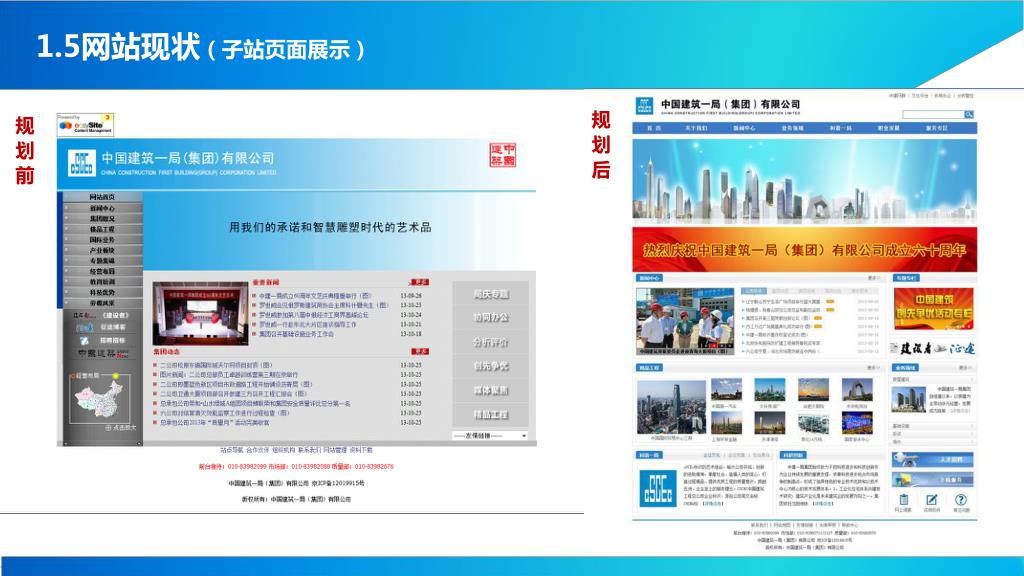The image size is (1024, 576).
Task: Open 新闻中心 in old site left menu
Action: (103, 208)
